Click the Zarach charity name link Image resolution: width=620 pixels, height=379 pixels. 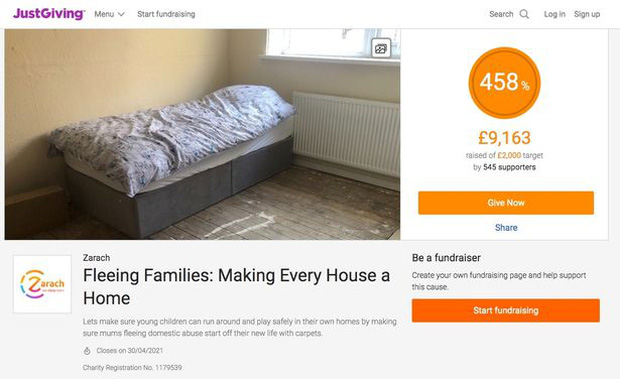(x=96, y=258)
